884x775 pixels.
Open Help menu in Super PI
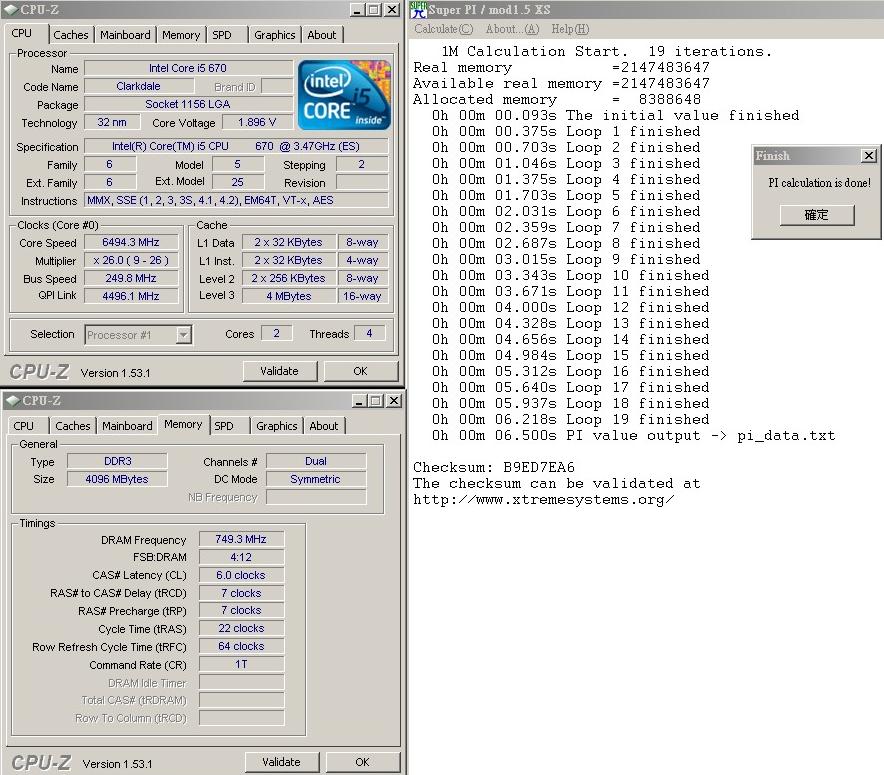(570, 29)
